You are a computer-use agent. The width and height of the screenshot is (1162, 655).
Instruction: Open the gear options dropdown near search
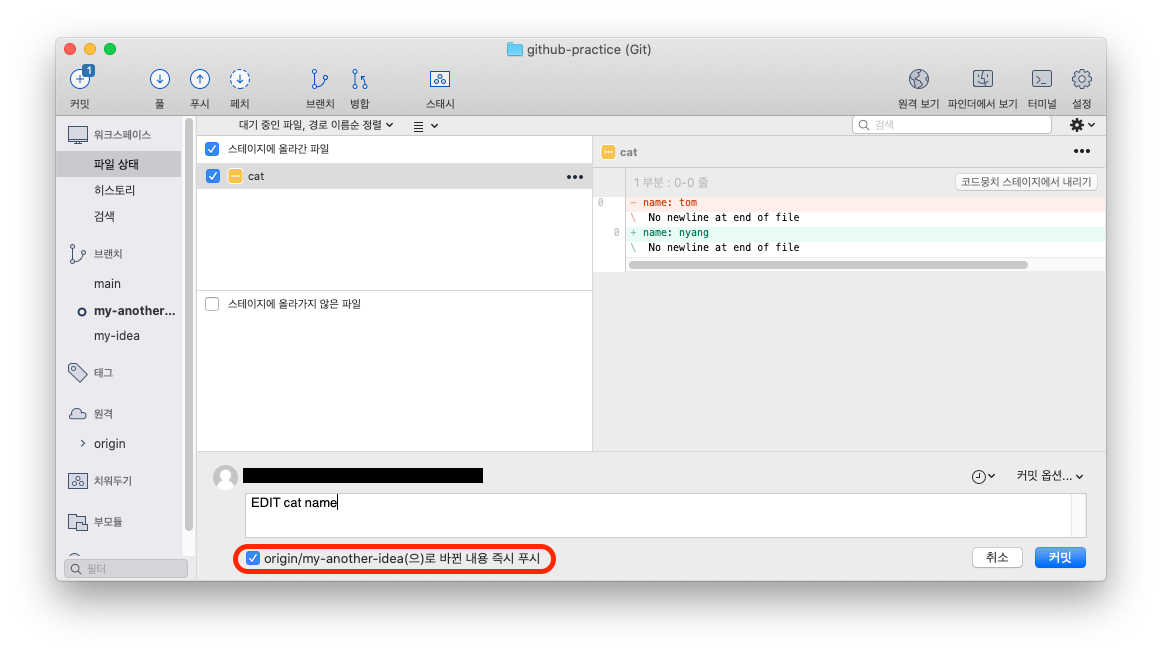pyautogui.click(x=1082, y=125)
